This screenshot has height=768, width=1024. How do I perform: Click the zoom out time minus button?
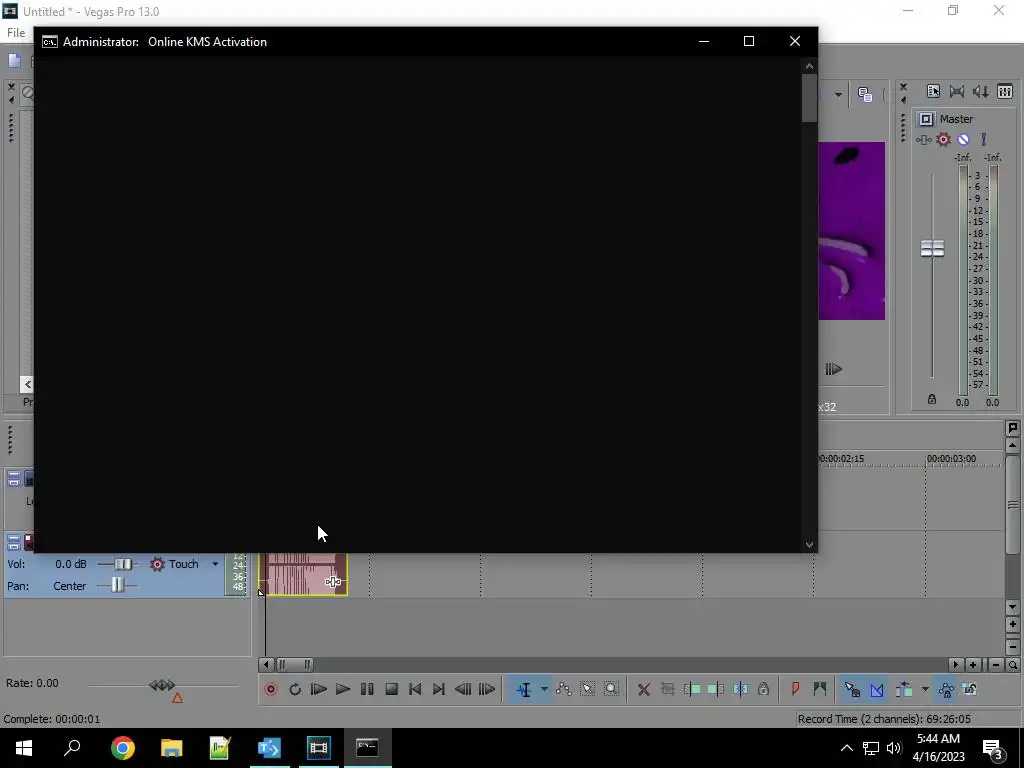coord(995,665)
